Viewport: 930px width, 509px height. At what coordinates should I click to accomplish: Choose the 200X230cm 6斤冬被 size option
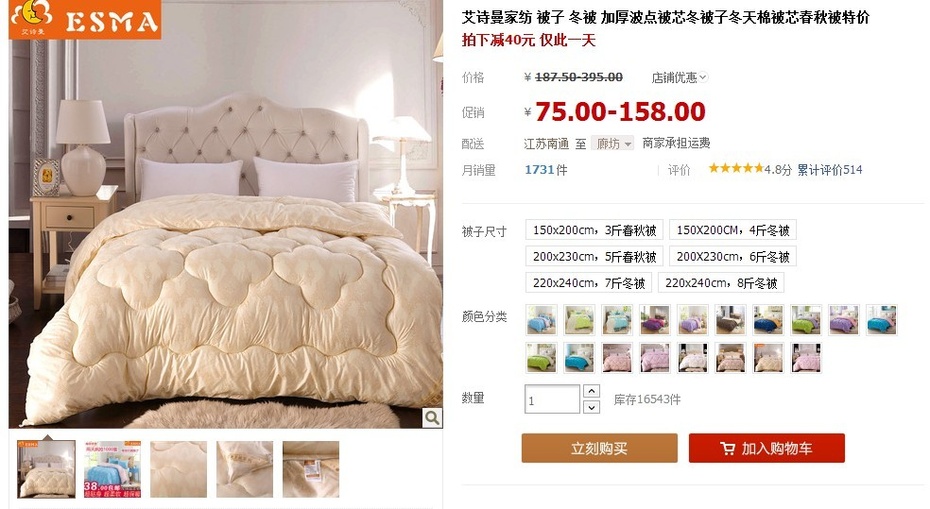[x=732, y=257]
